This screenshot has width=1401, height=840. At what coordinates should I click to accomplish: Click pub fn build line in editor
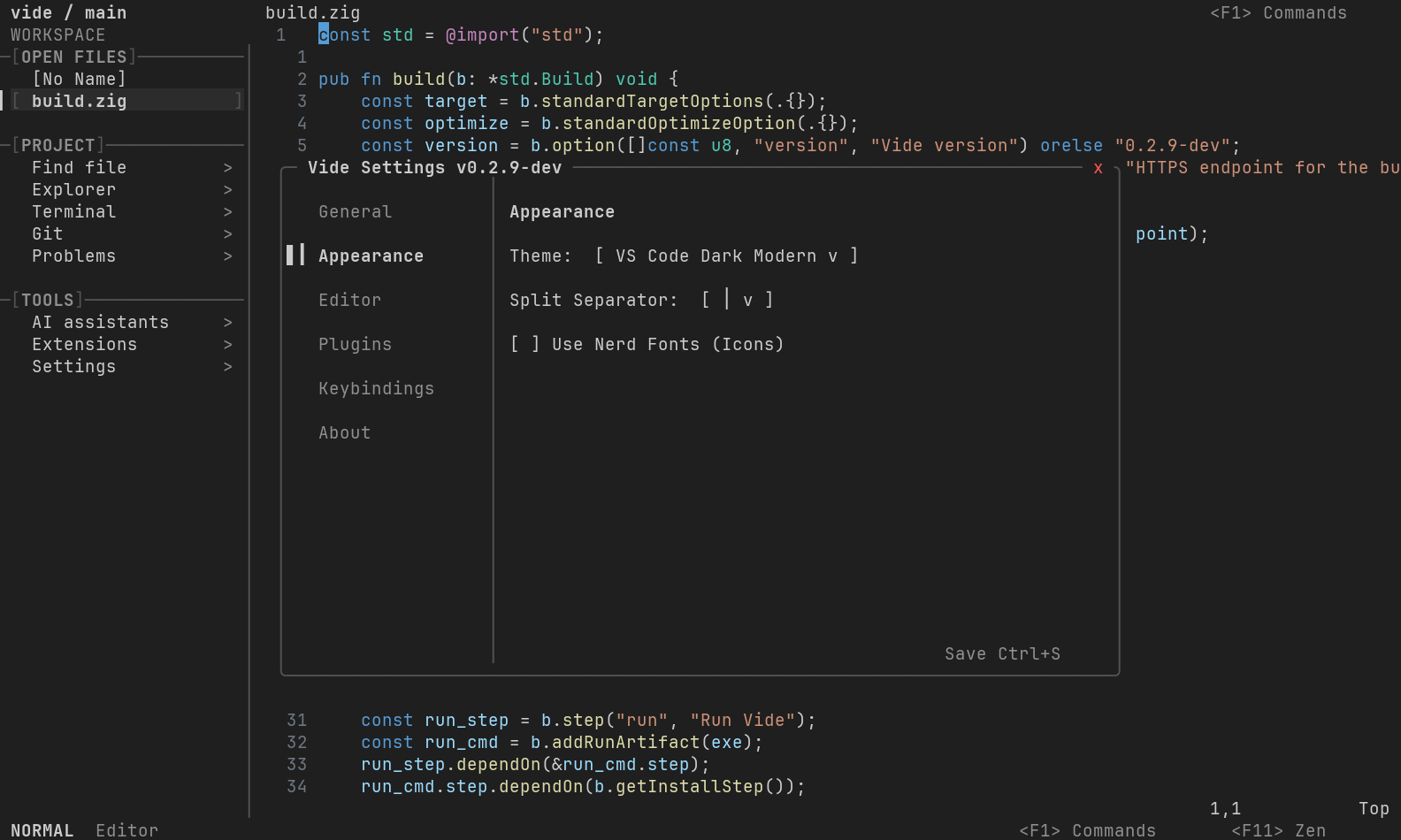[x=498, y=80]
